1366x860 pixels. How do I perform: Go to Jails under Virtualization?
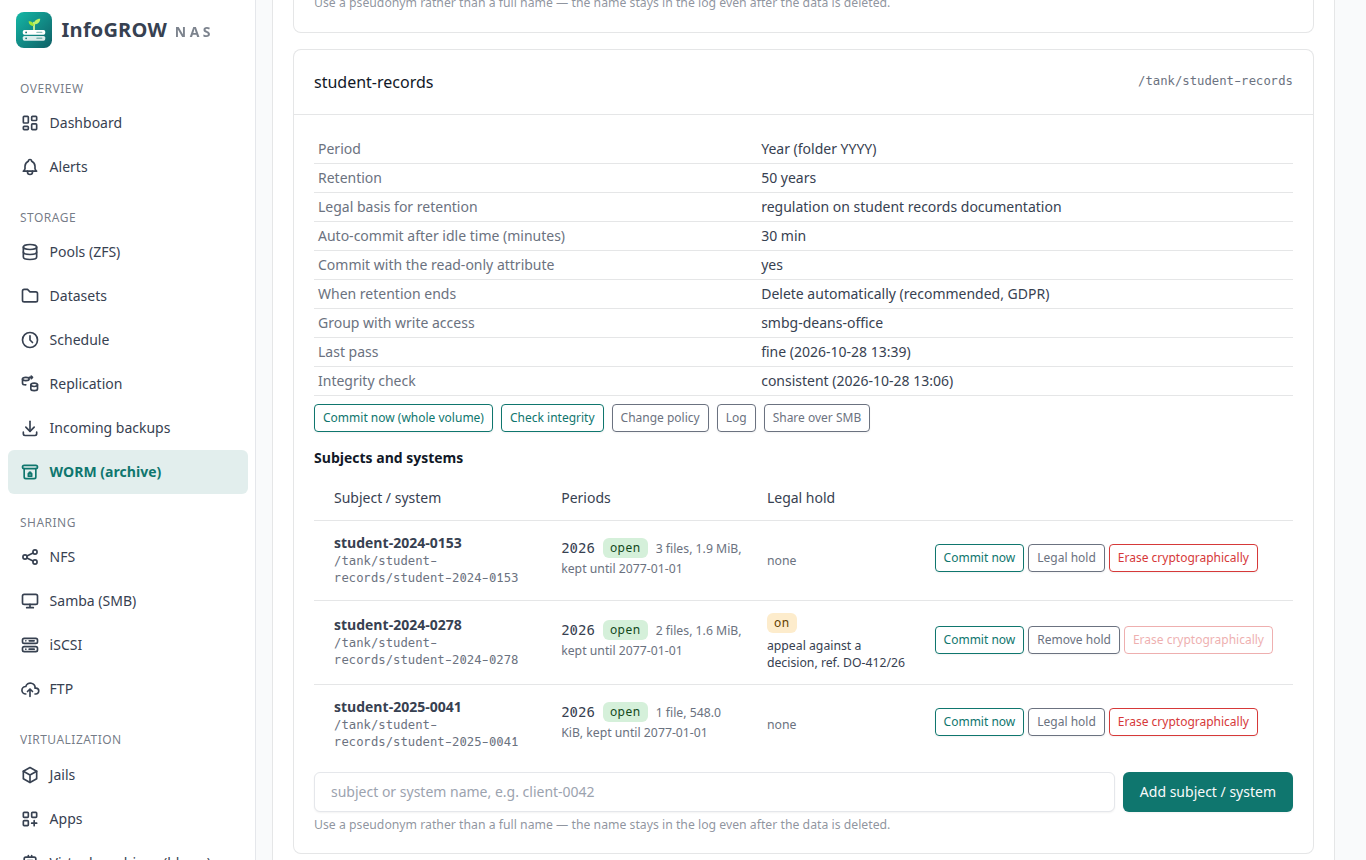[128, 775]
